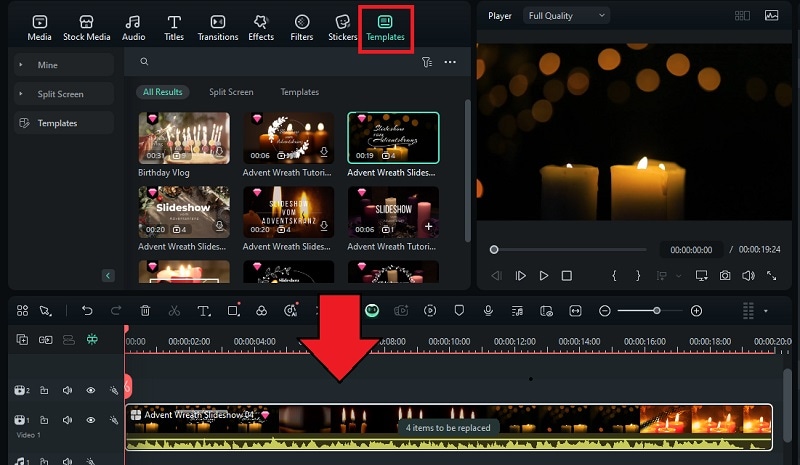
Task: Open the Media tab
Action: (39, 28)
